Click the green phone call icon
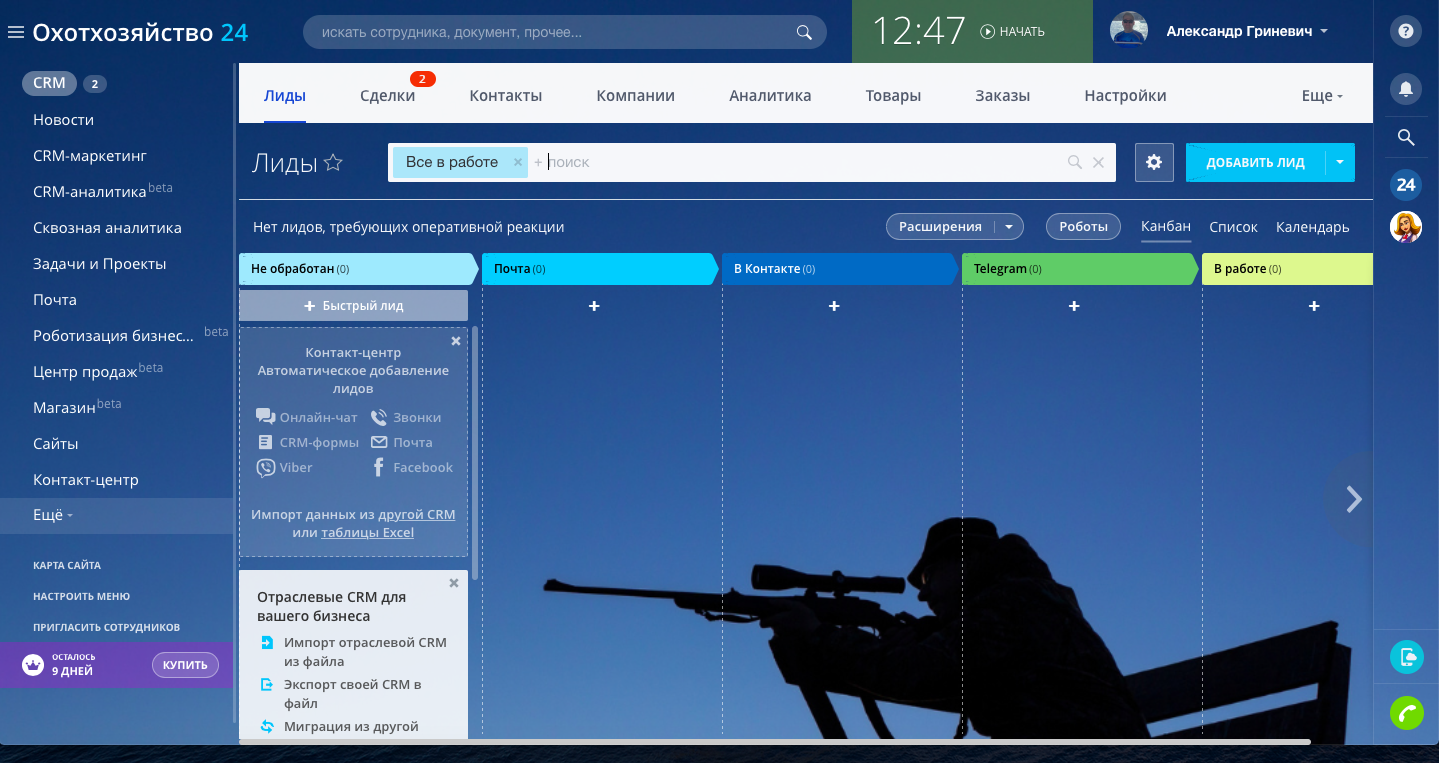Image resolution: width=1439 pixels, height=763 pixels. click(1406, 713)
